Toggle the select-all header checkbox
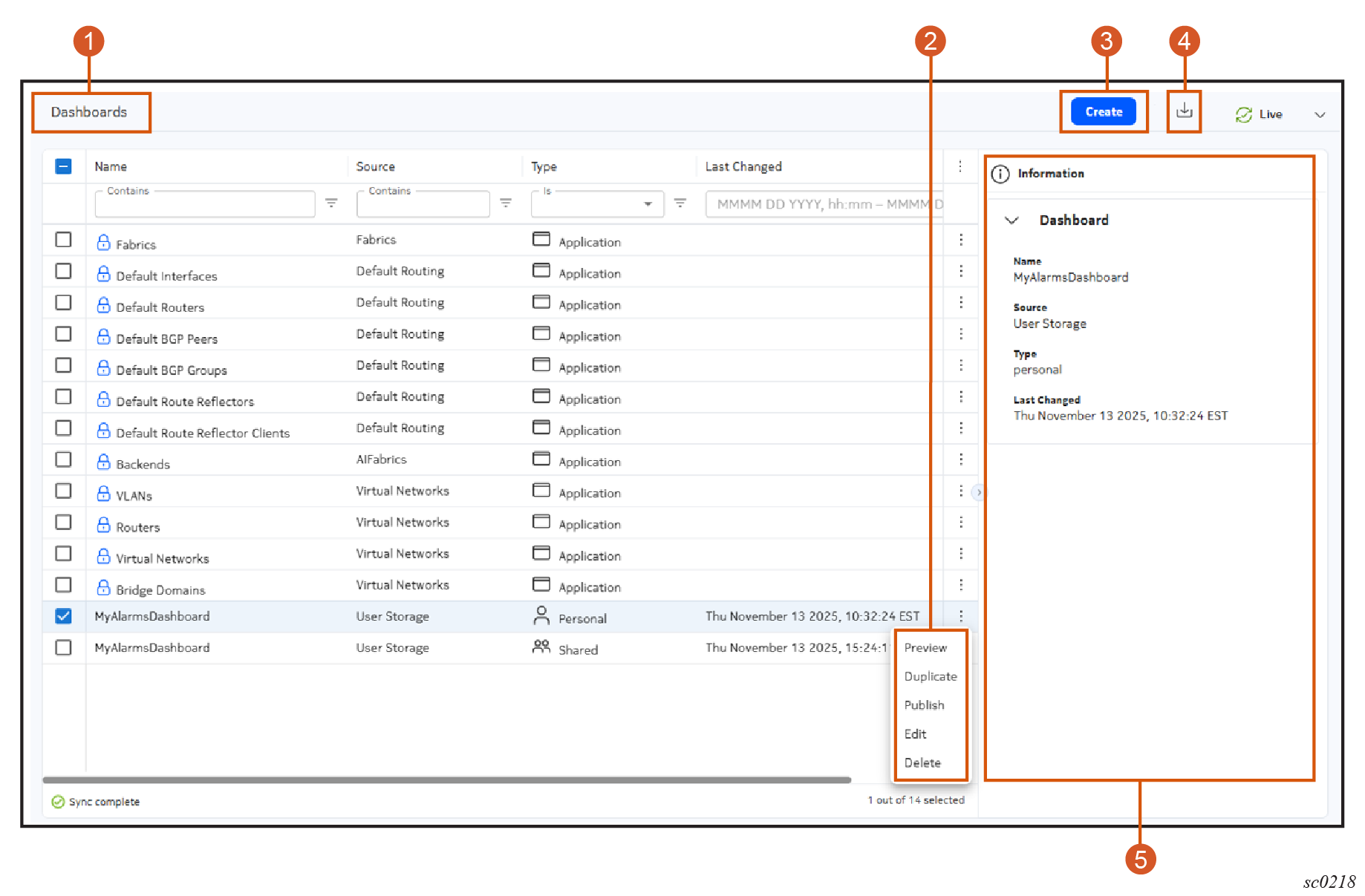Screen dimensions: 1365x896 pyautogui.click(x=64, y=166)
